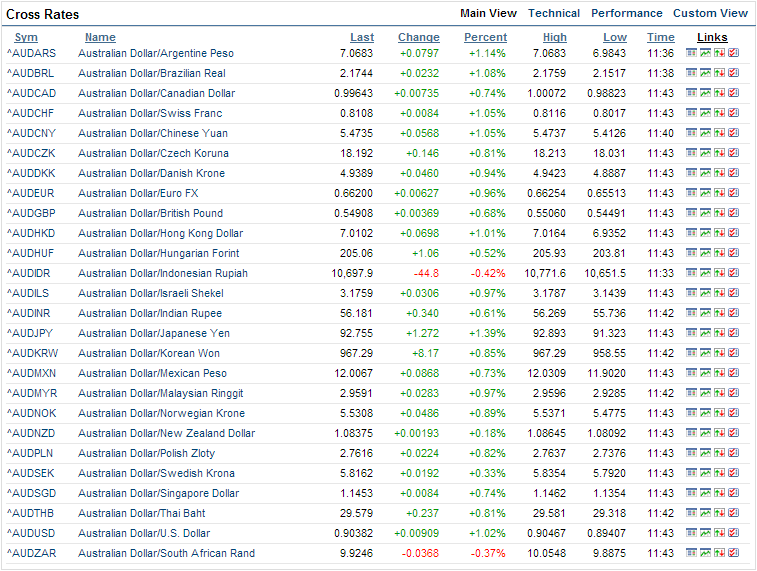Switch to the Technical view tab
757x571 pixels.
click(553, 13)
